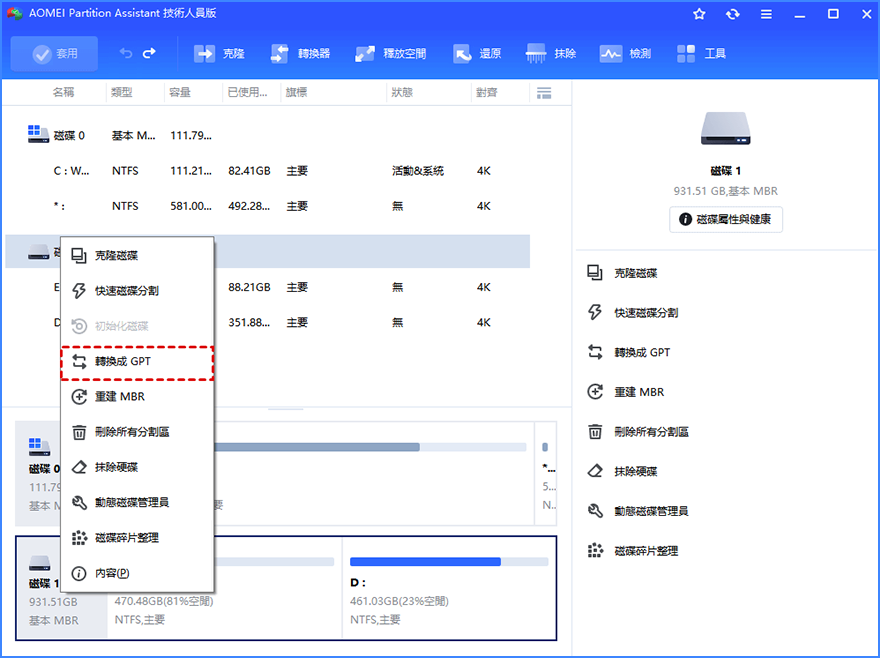Select the small *: partition block on 磁碟 0 map
Viewport: 880px width, 658px height.
point(547,474)
